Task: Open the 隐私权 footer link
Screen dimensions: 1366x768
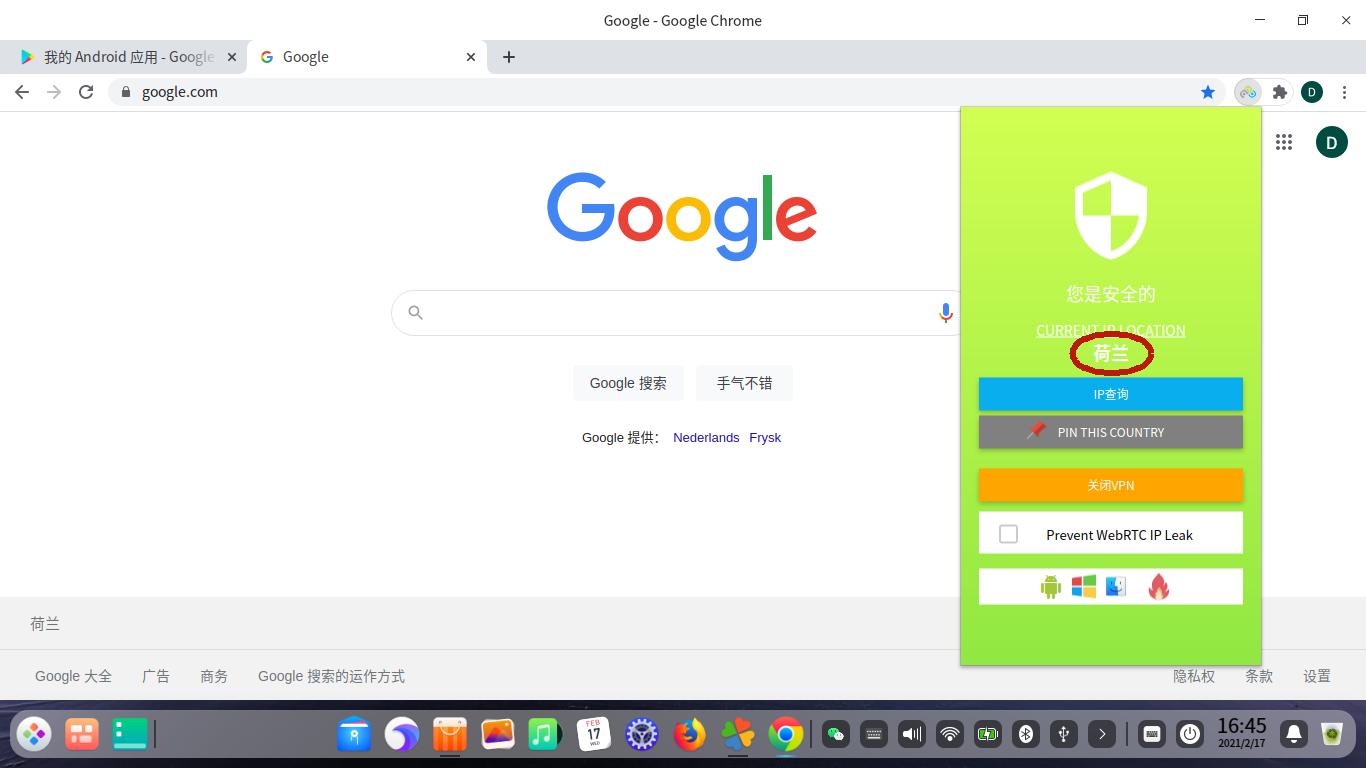Action: pyautogui.click(x=1194, y=676)
